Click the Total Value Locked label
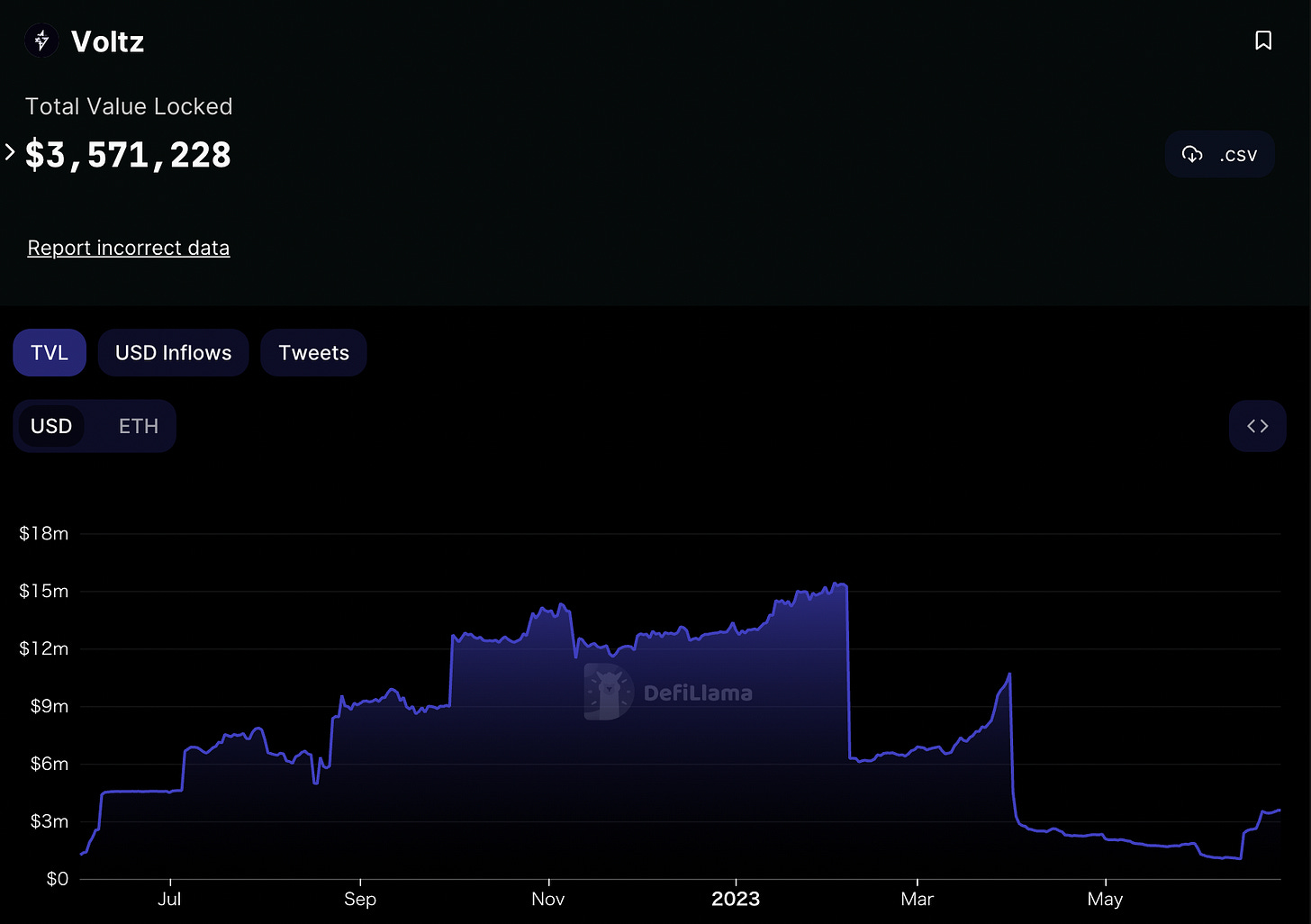This screenshot has width=1311, height=924. pyautogui.click(x=129, y=106)
